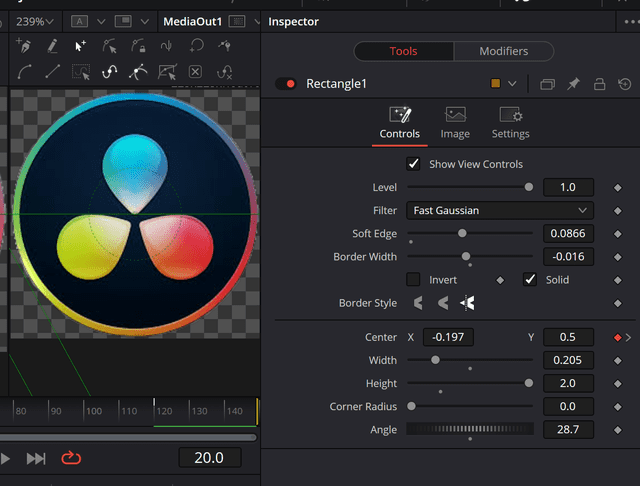Click the Delete Point X icon
This screenshot has height=486, width=640.
[196, 72]
